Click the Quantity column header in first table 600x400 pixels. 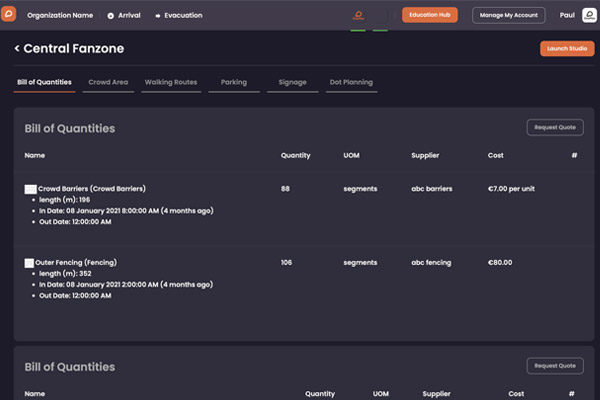(296, 155)
